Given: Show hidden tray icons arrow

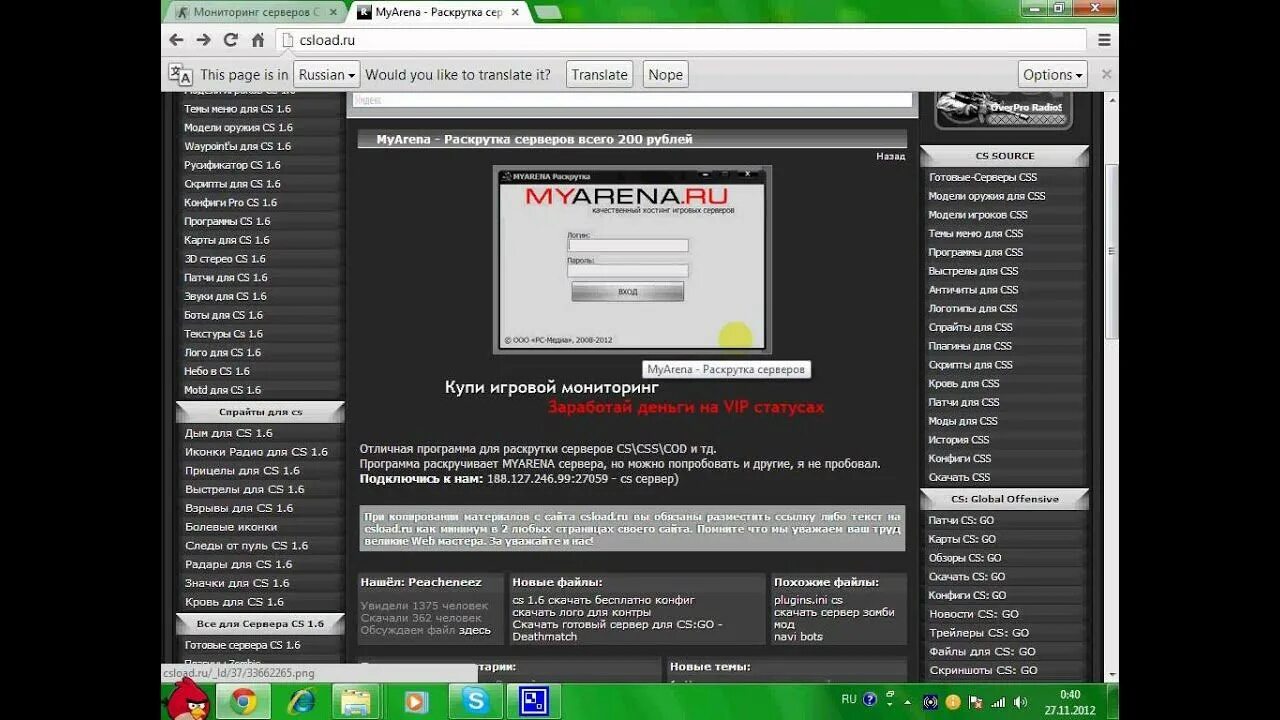Looking at the screenshot, I should point(908,701).
